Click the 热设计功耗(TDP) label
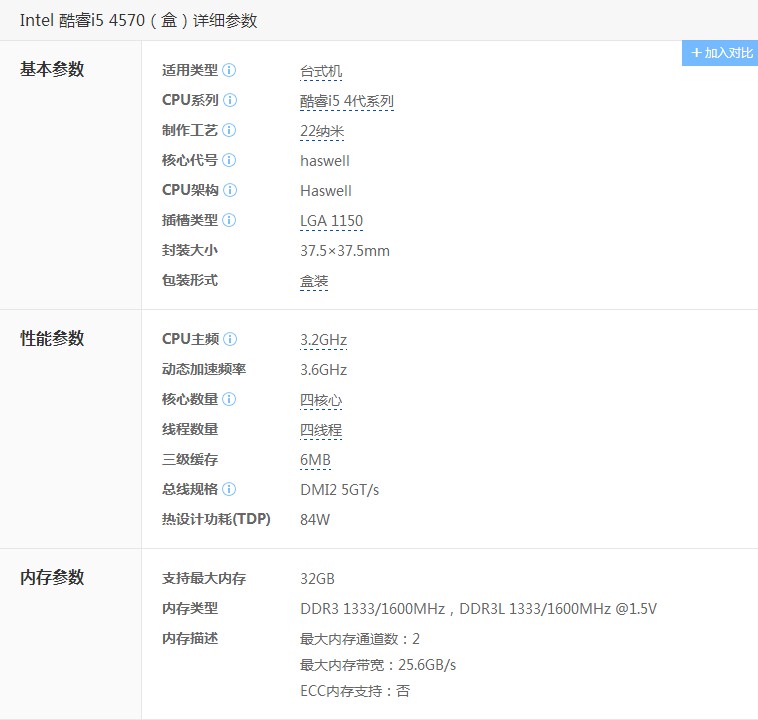 pos(216,519)
